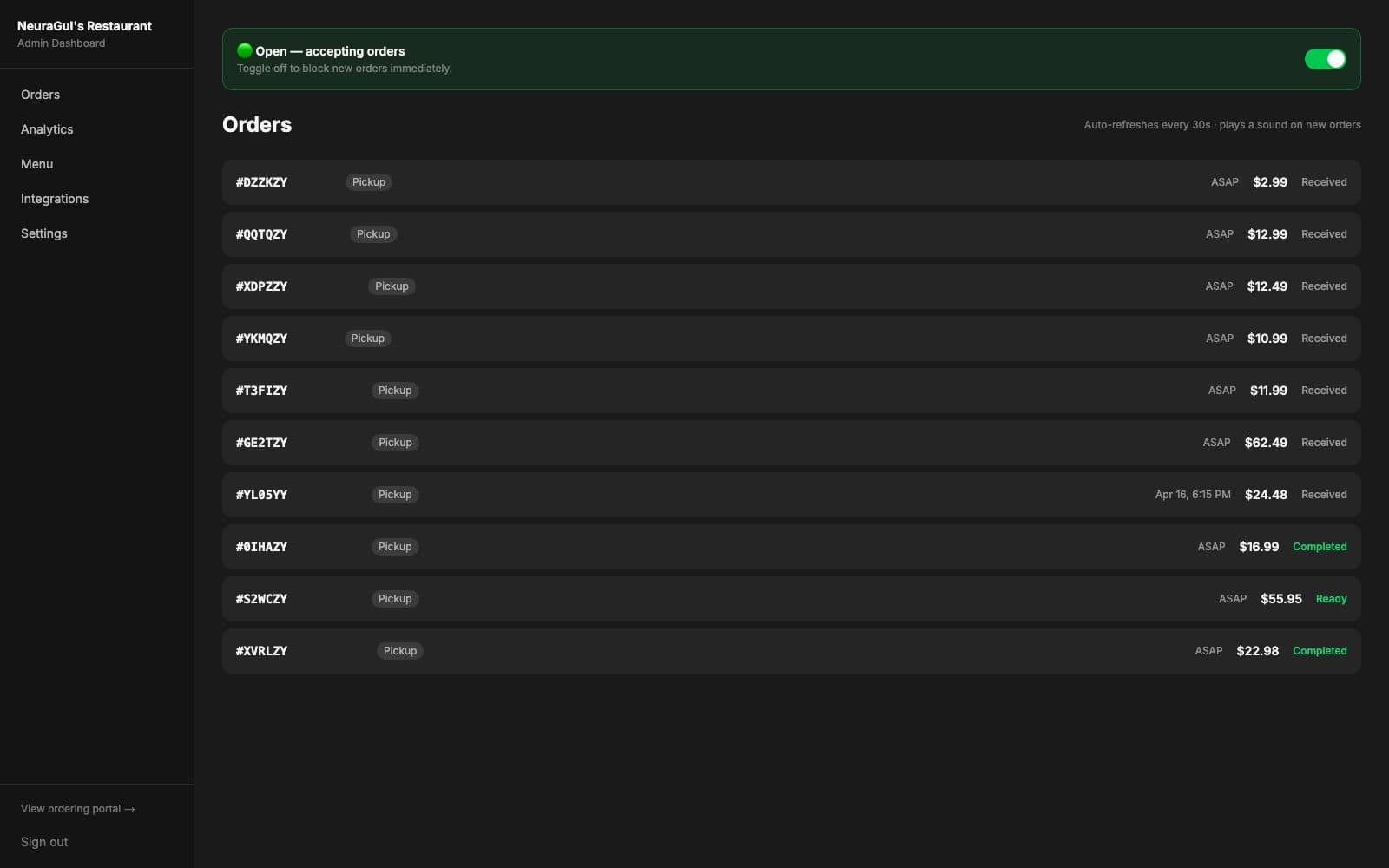This screenshot has width=1389, height=868.
Task: Navigate to Integrations in the sidebar
Action: coord(55,199)
